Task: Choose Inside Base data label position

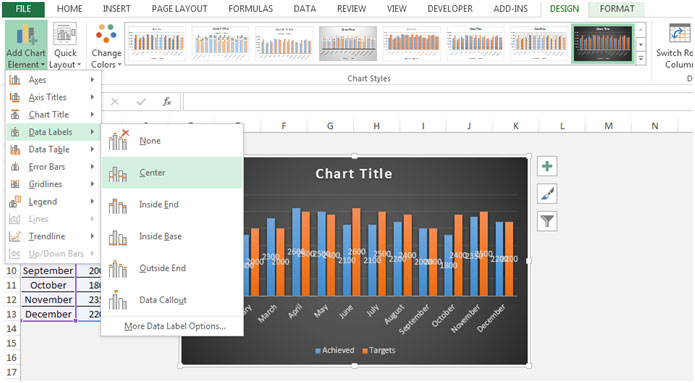Action: tap(172, 237)
